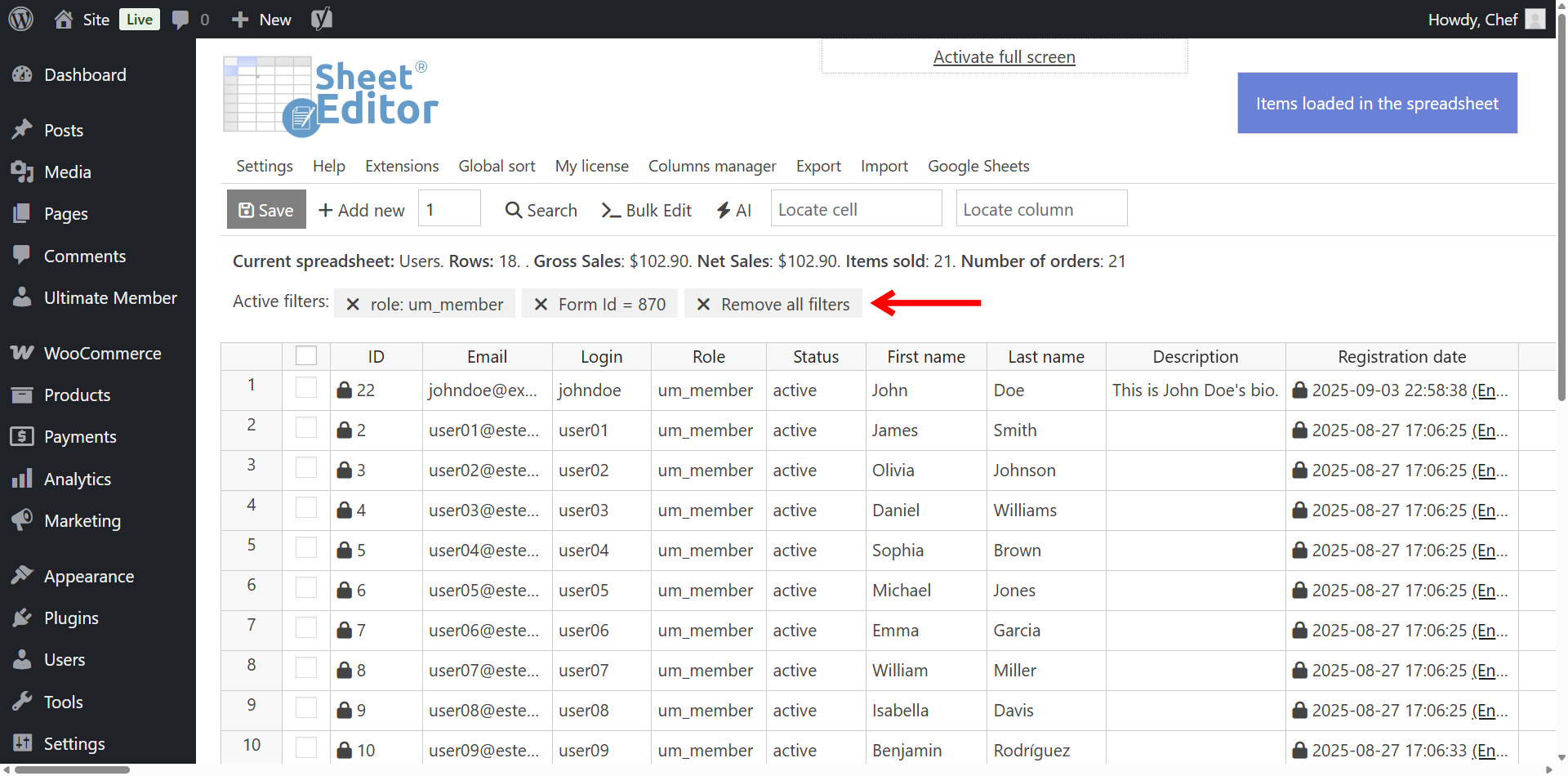The image size is (1568, 776).
Task: Click the WordPress logo icon
Action: [21, 19]
